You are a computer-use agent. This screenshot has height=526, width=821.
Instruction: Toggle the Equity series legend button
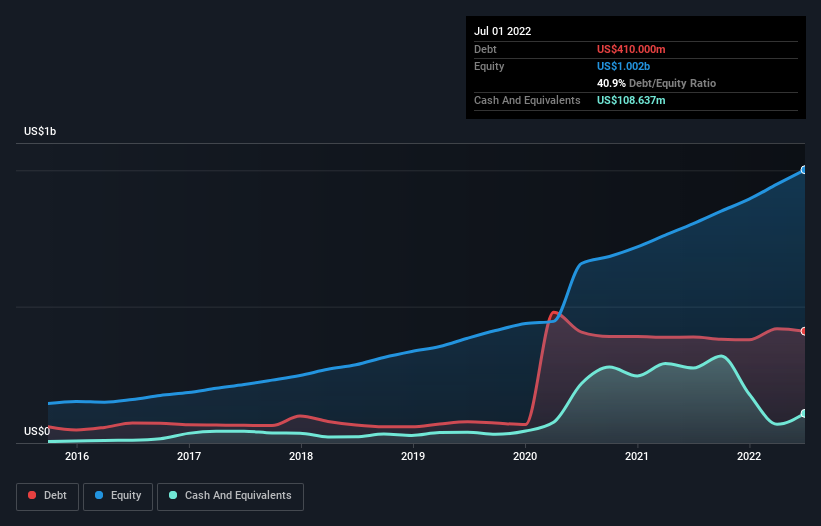[118, 496]
